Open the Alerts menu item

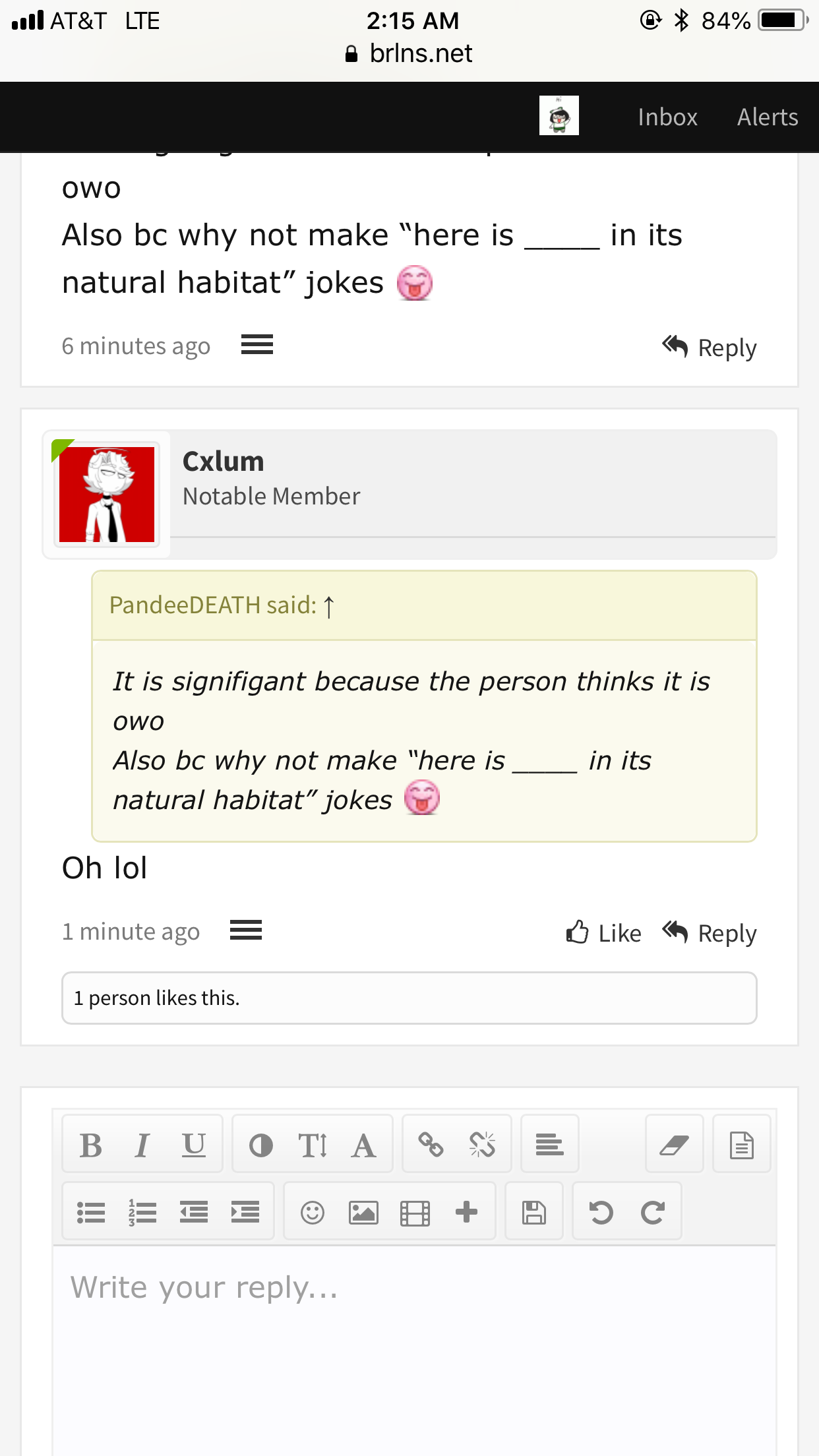(768, 117)
